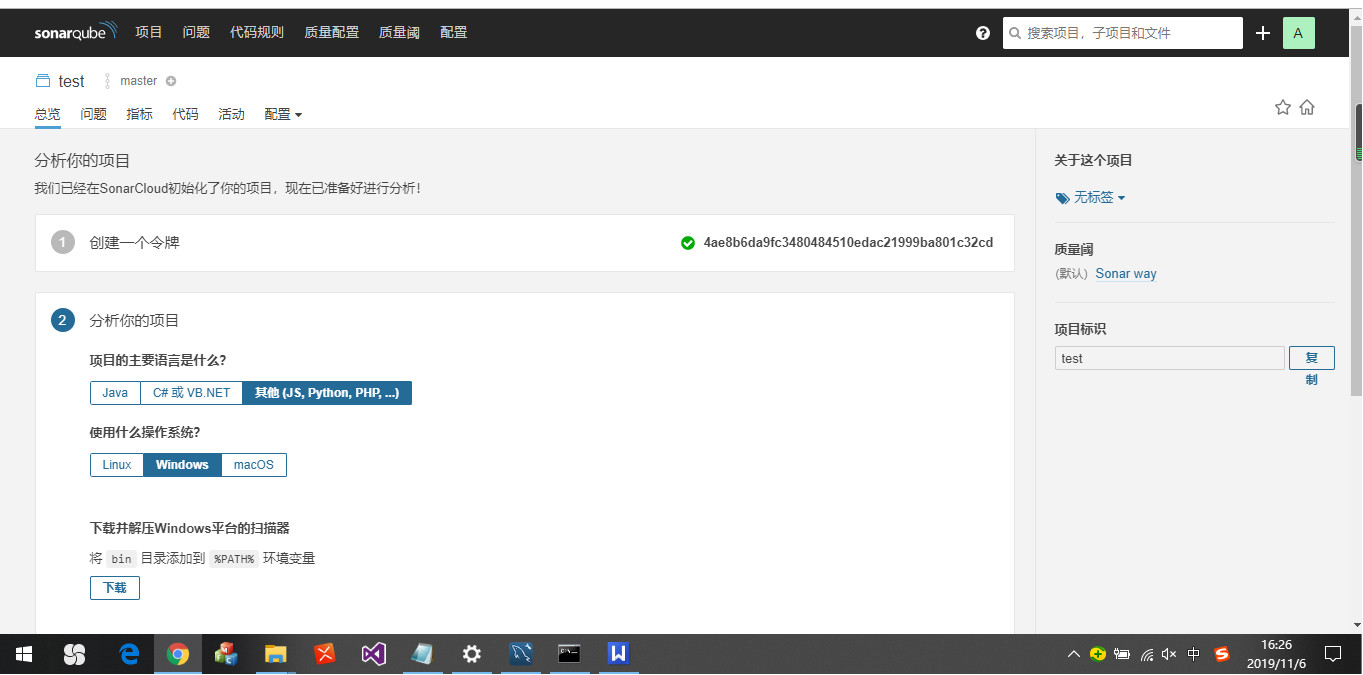Screen dimensions: 1363x675
Task: Select Windows operating system
Action: (182, 465)
